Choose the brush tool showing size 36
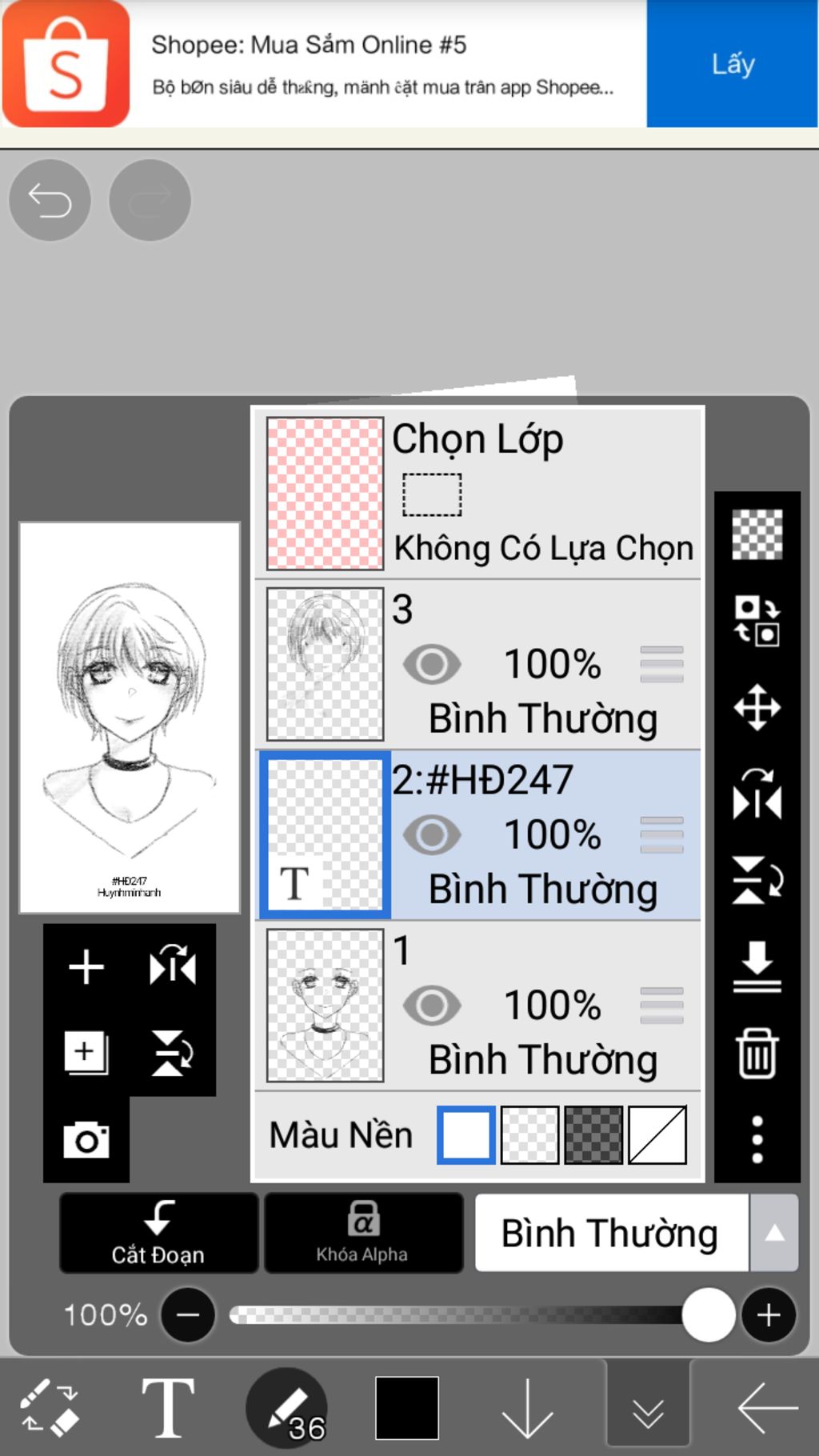 click(x=286, y=1408)
